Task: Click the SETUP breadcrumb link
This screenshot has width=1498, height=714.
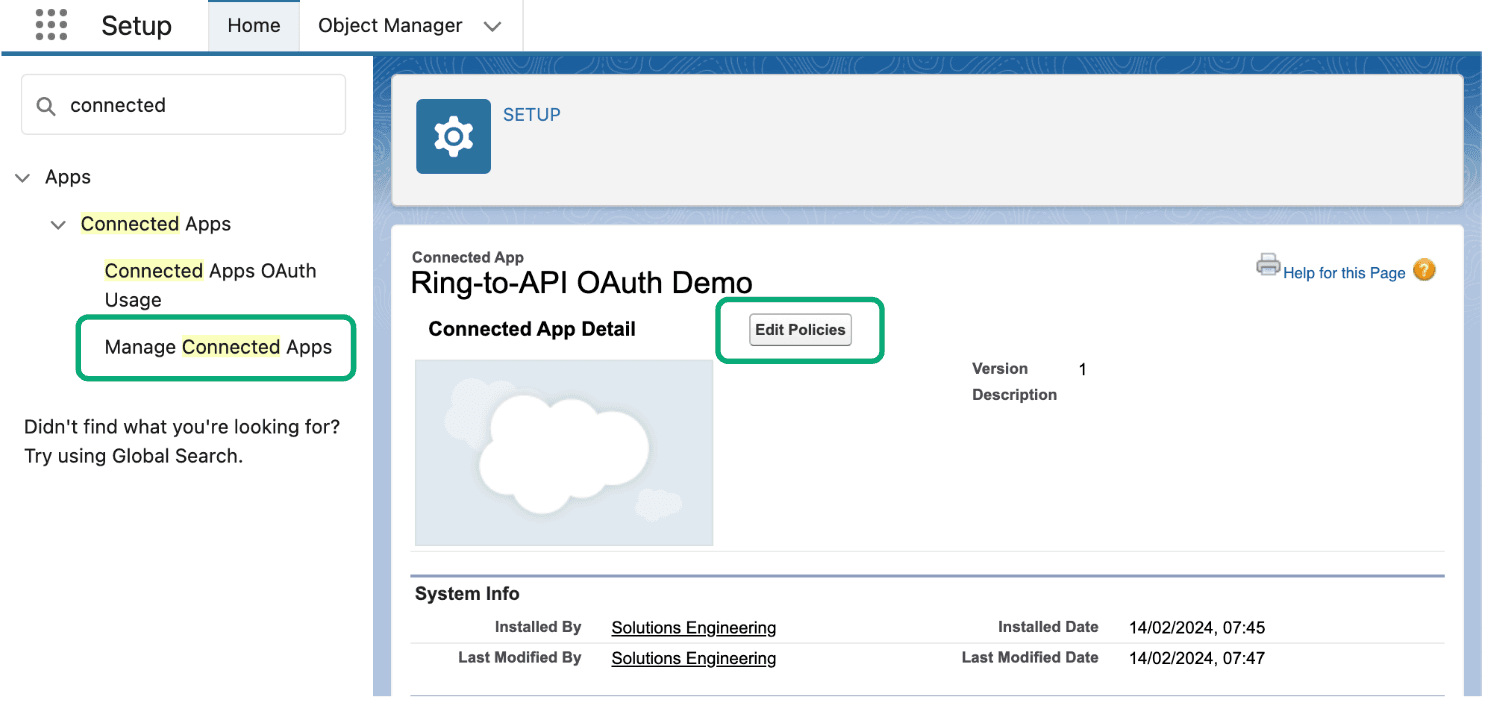Action: point(531,115)
